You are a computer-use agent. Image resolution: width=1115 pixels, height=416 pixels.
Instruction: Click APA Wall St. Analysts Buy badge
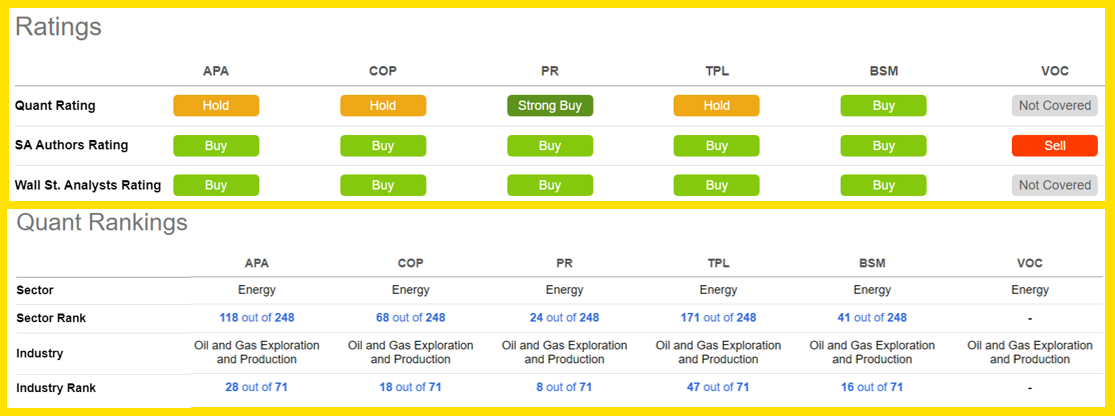tap(216, 185)
